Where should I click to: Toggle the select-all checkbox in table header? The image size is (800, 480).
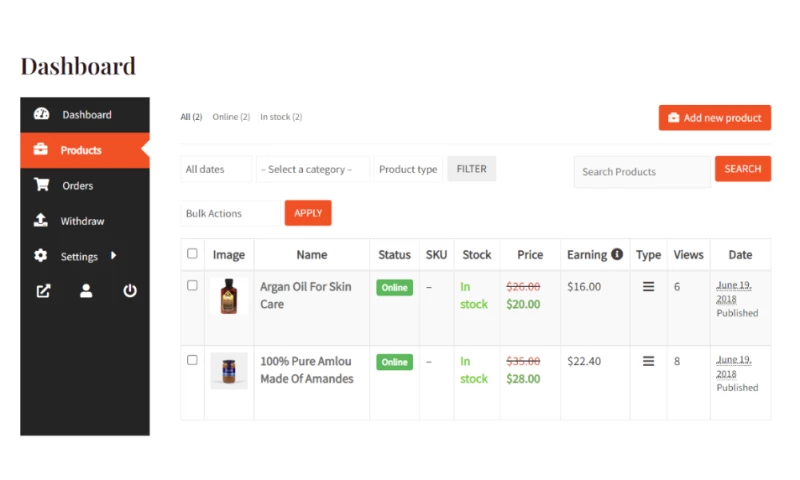192,254
